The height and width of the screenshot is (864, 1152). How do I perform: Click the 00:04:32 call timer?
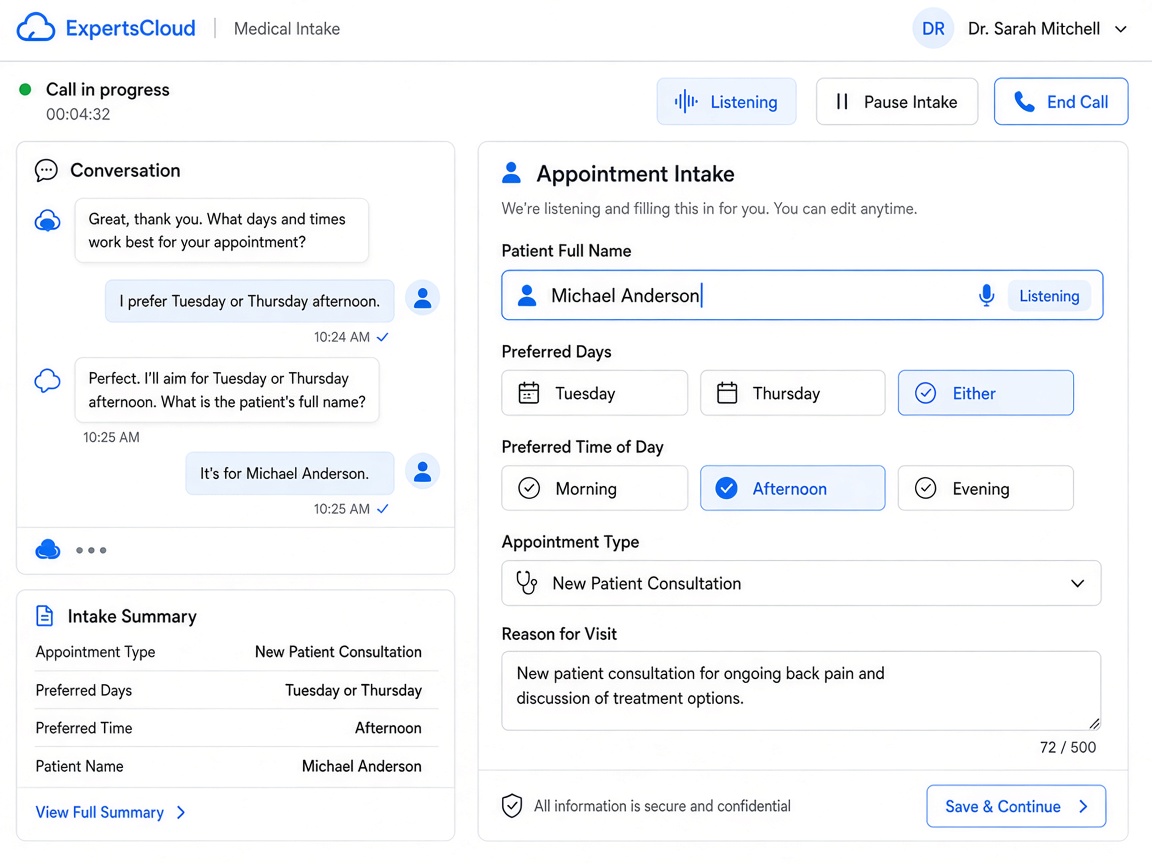pos(78,115)
